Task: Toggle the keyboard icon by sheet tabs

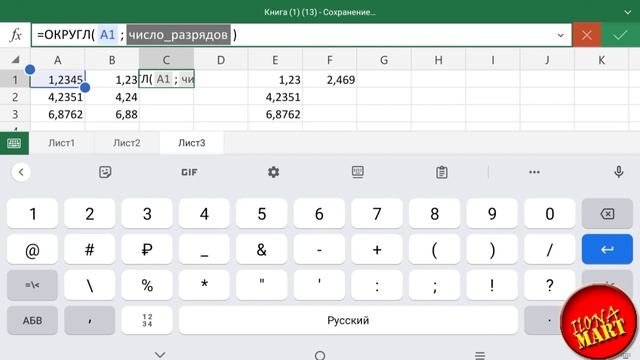Action: (14, 143)
